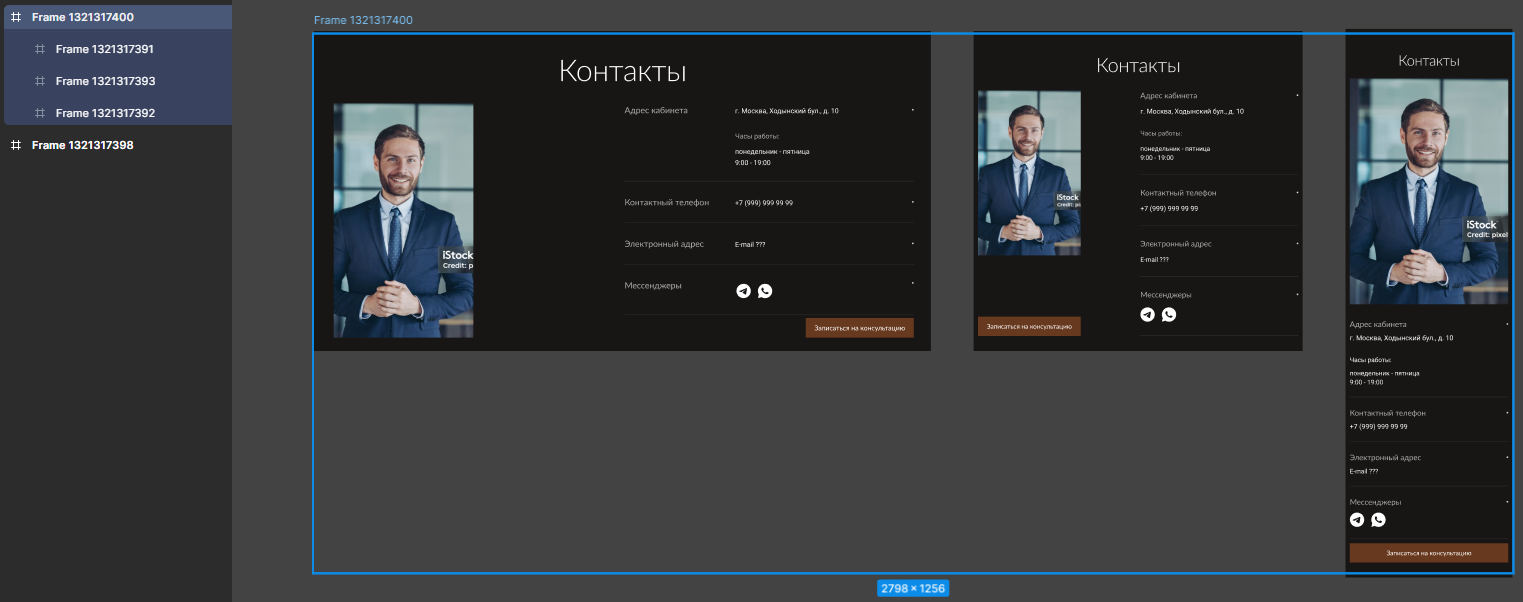Click Telegram icon in the middle tablet layout
The width and height of the screenshot is (1523, 602).
(x=1147, y=315)
